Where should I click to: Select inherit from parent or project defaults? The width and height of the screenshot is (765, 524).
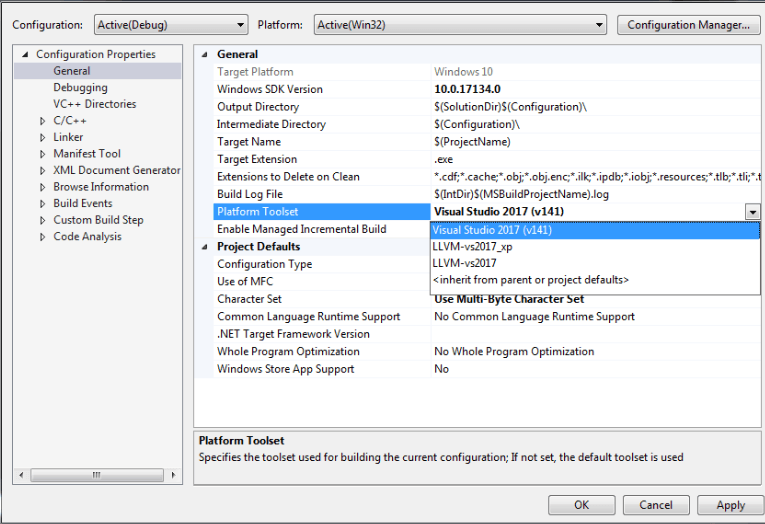(530, 280)
